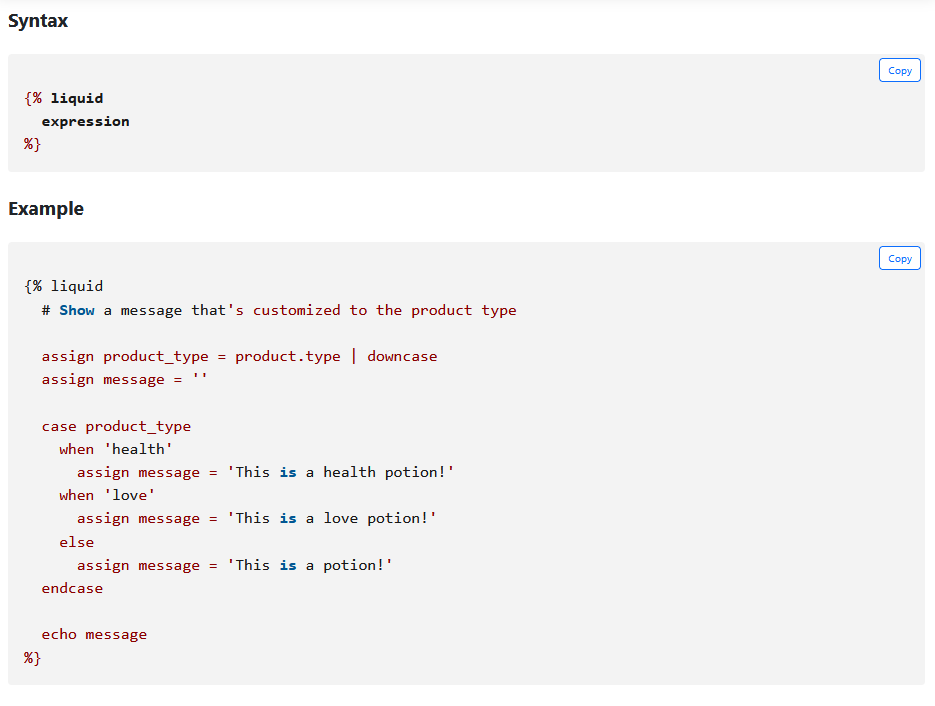Image resolution: width=935 pixels, height=706 pixels.
Task: Click the Syntax heading
Action: [38, 20]
